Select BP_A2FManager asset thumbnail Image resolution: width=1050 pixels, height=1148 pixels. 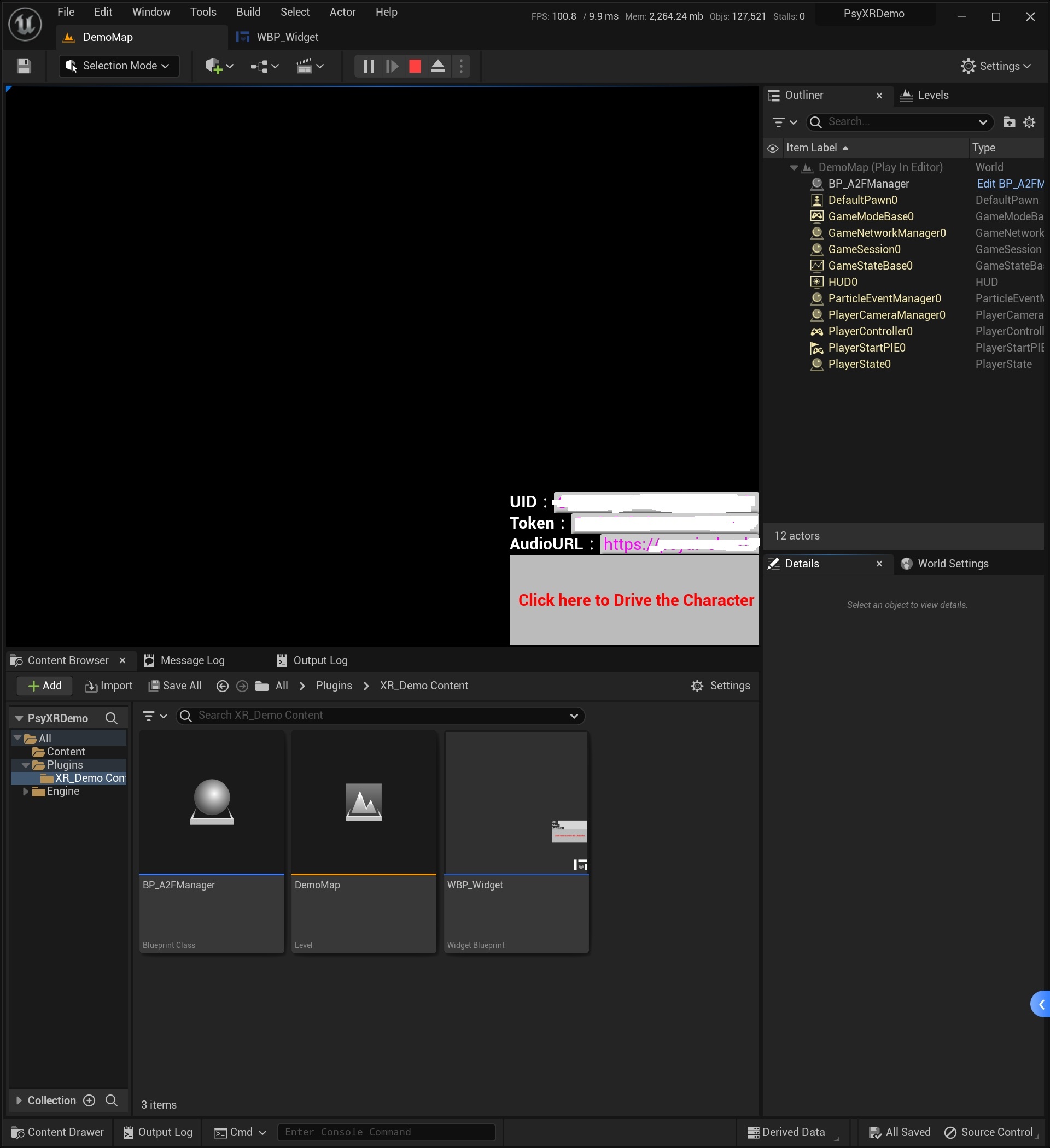coord(212,802)
